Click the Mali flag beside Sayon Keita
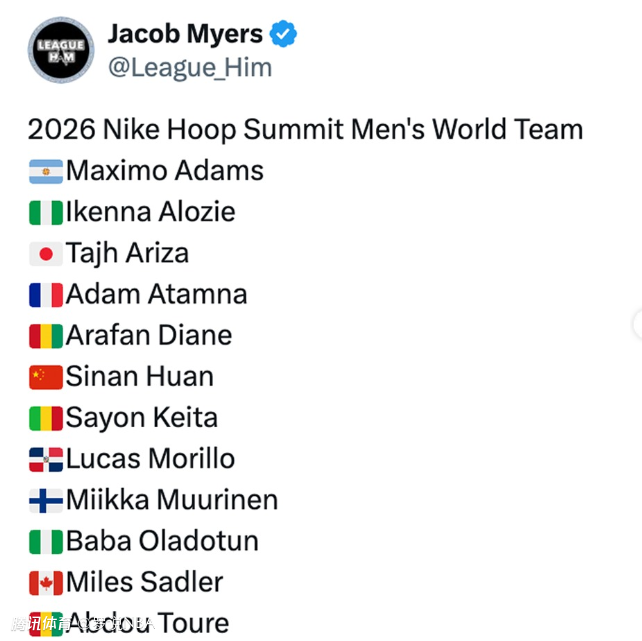Image resolution: width=642 pixels, height=641 pixels. coord(46,418)
